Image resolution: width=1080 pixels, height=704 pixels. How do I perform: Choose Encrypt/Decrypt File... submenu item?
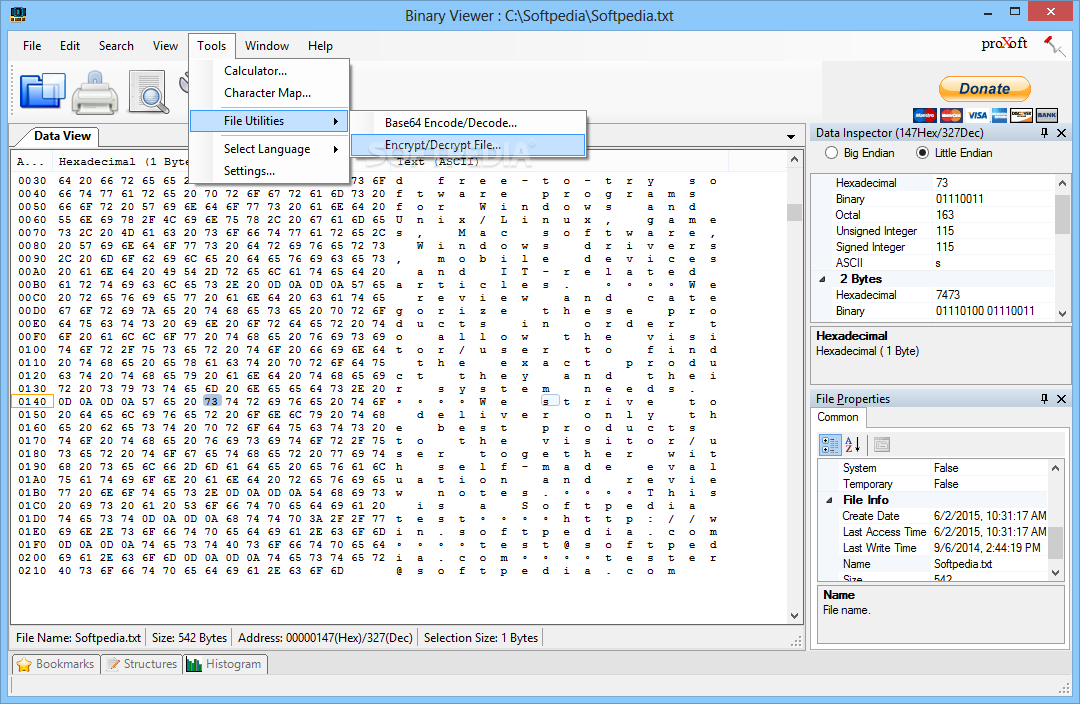[x=468, y=145]
